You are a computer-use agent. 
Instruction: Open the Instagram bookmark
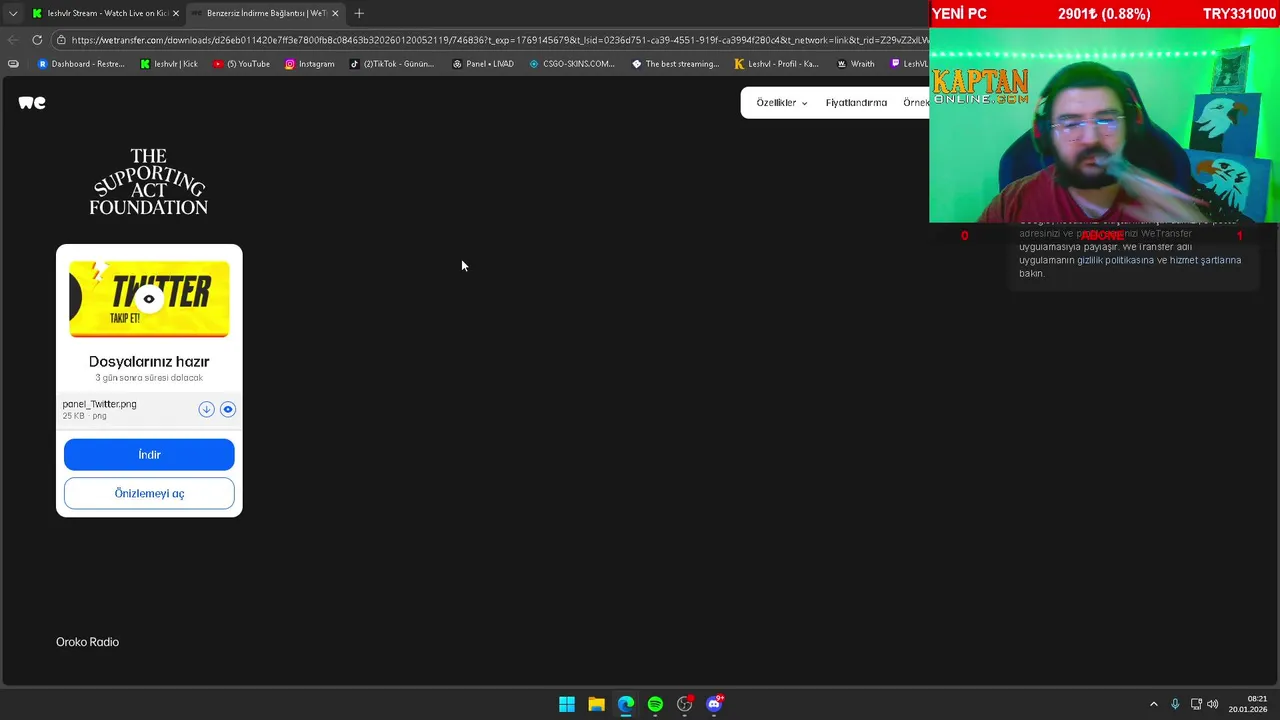[309, 64]
